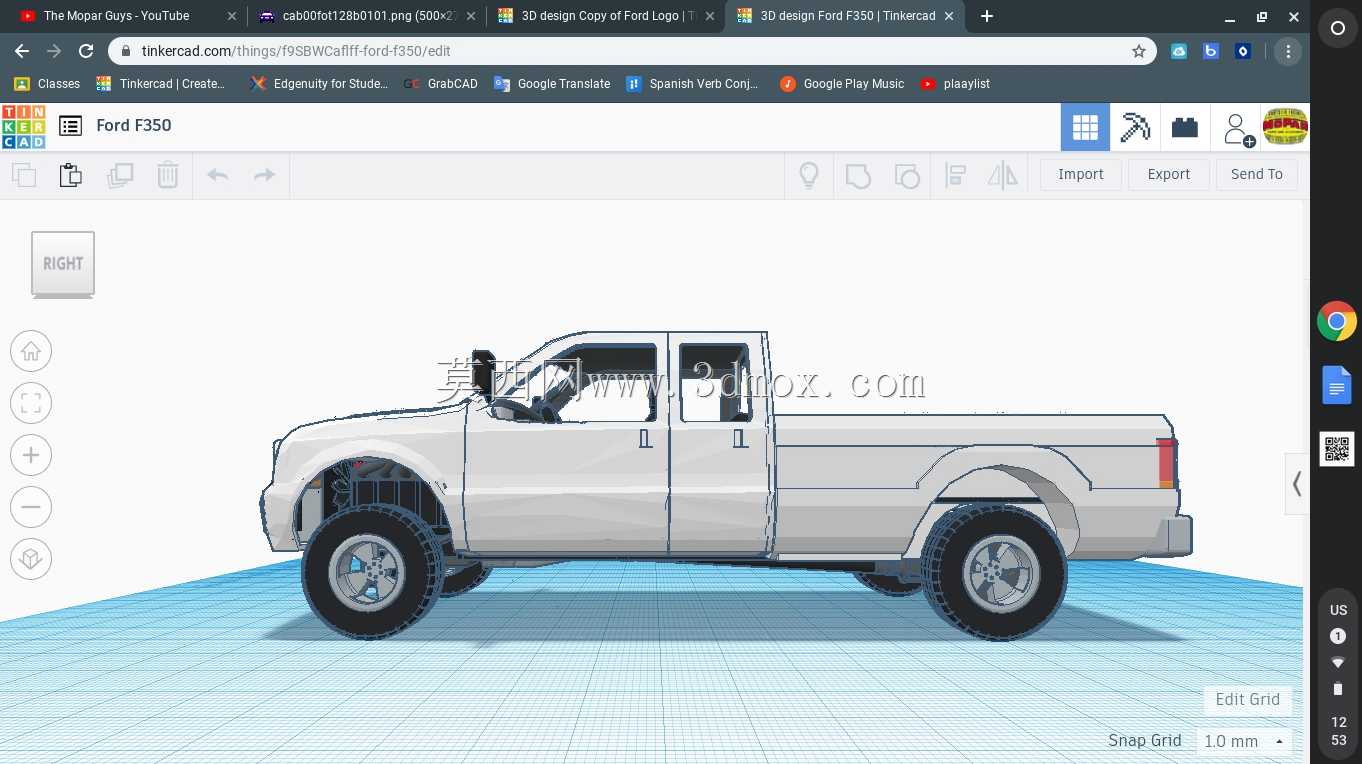Open the Snap Grid 1.0 mm dropdown
1362x764 pixels.
point(1244,741)
